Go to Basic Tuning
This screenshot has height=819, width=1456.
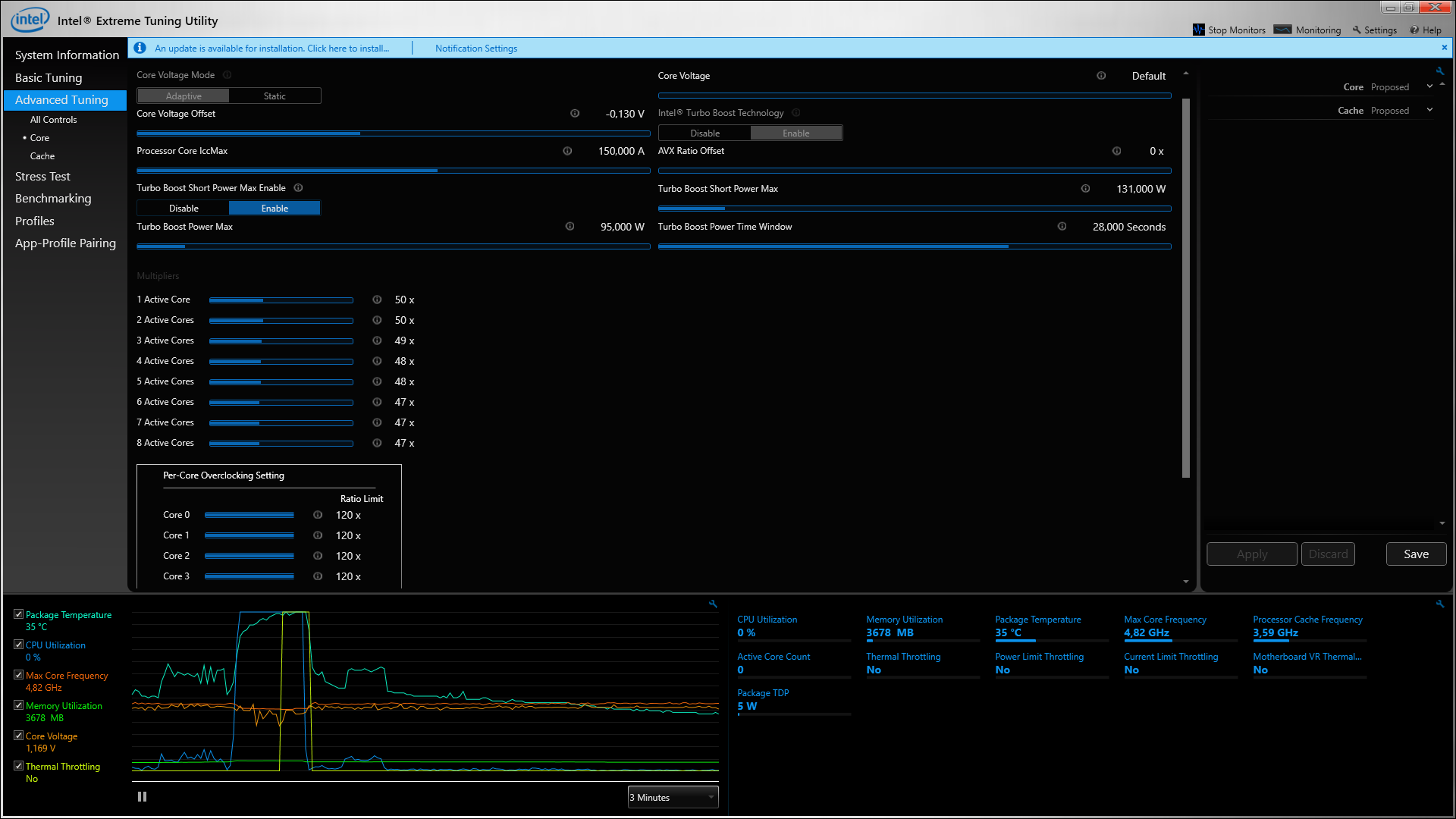[49, 78]
